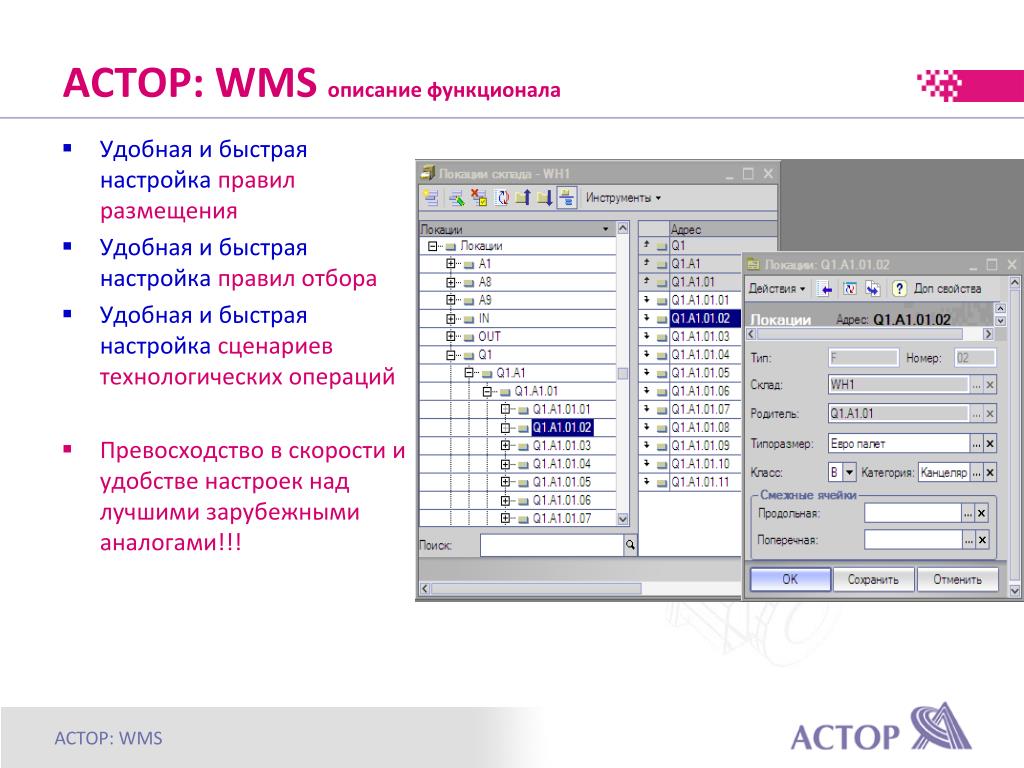Expand the A8 tree node
1024x768 pixels.
451,282
